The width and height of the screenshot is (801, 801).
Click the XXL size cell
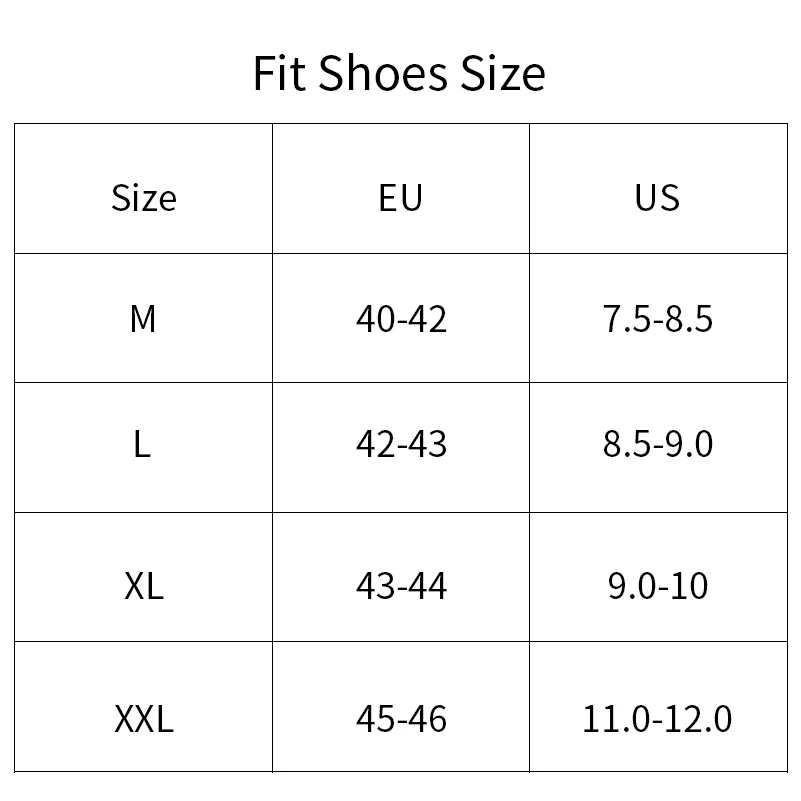tap(143, 718)
